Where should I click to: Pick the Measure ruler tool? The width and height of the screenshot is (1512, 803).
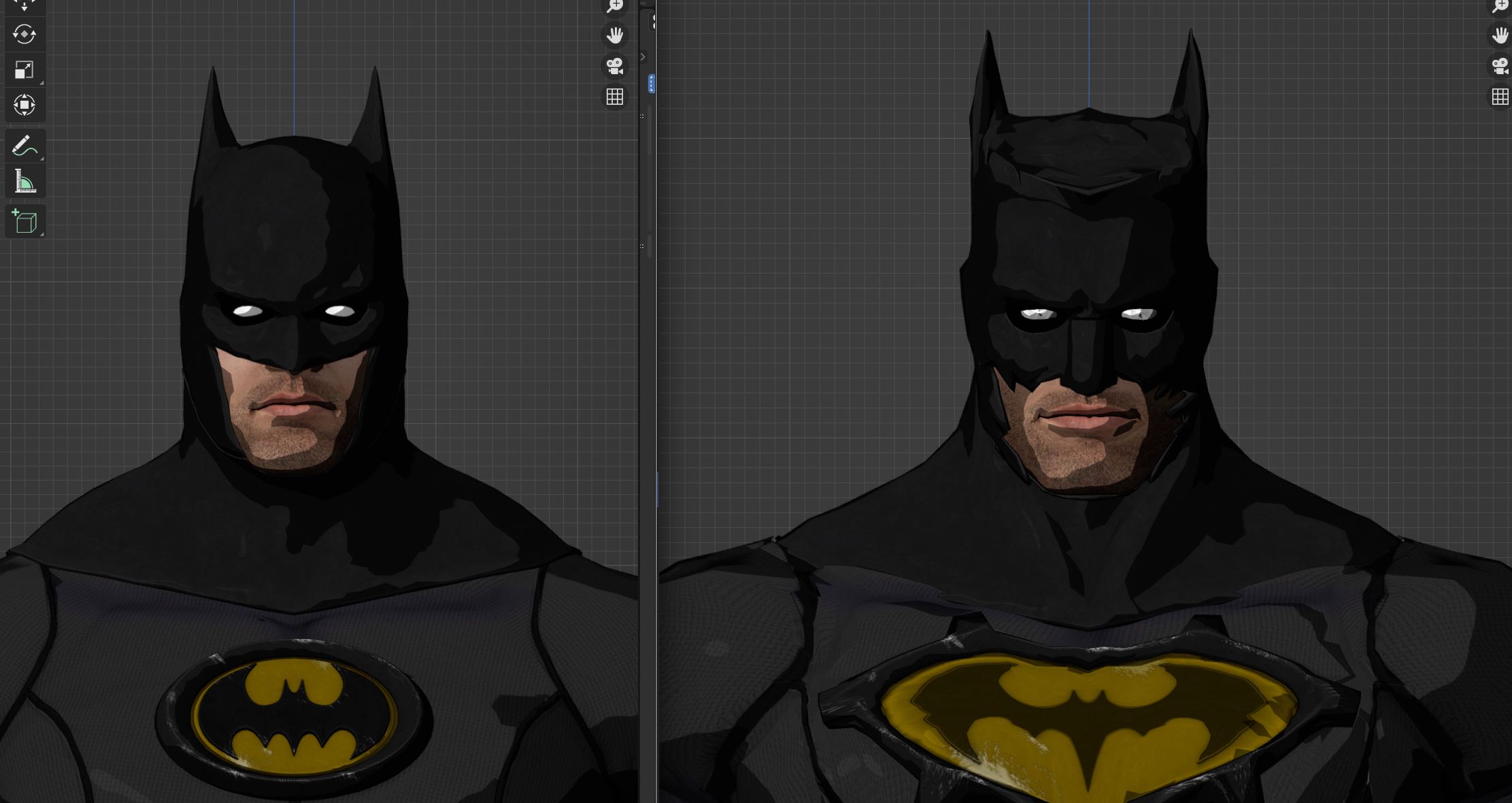(24, 181)
